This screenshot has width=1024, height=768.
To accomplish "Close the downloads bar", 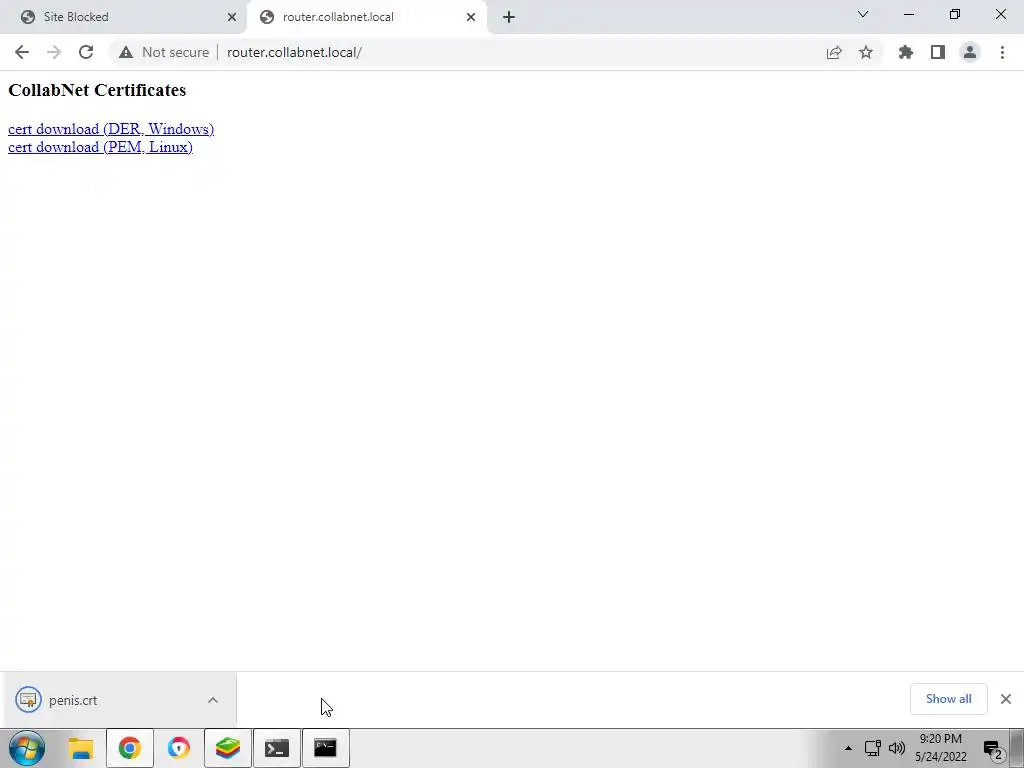I will pos(1006,699).
